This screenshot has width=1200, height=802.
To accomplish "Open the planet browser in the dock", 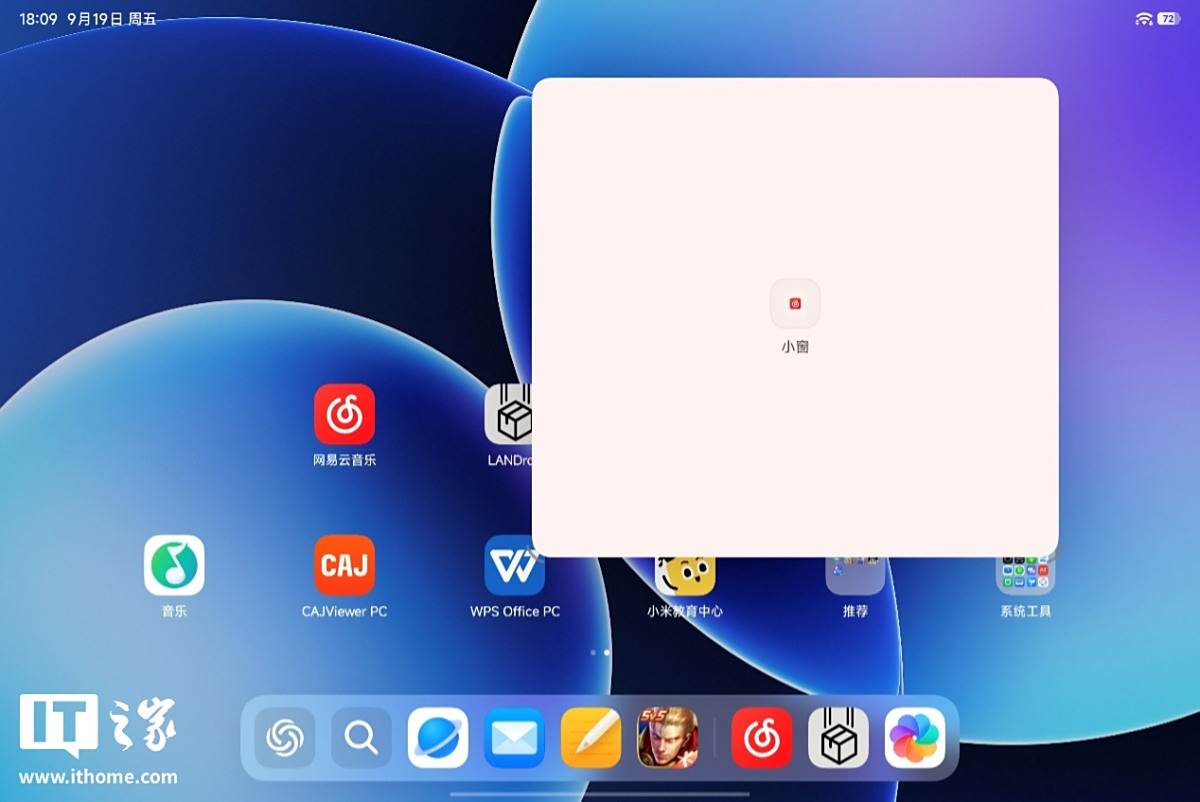I will pyautogui.click(x=438, y=738).
